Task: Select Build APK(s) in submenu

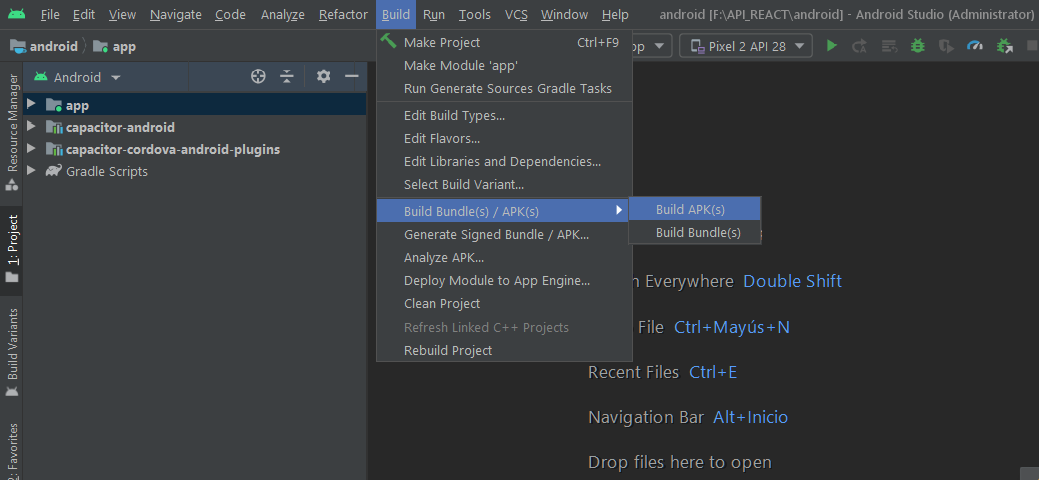Action: click(x=694, y=210)
